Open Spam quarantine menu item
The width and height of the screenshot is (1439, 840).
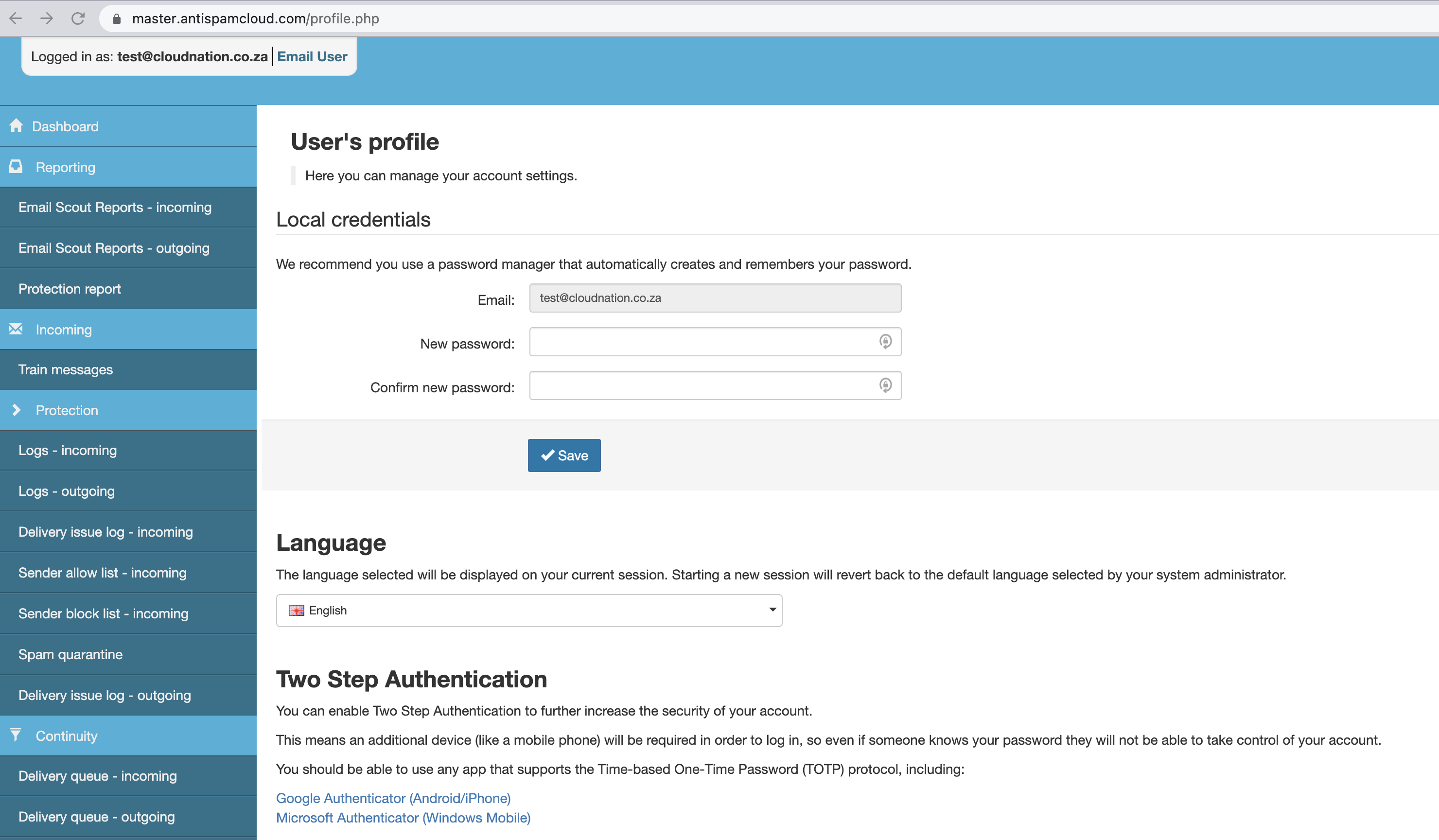(x=70, y=654)
